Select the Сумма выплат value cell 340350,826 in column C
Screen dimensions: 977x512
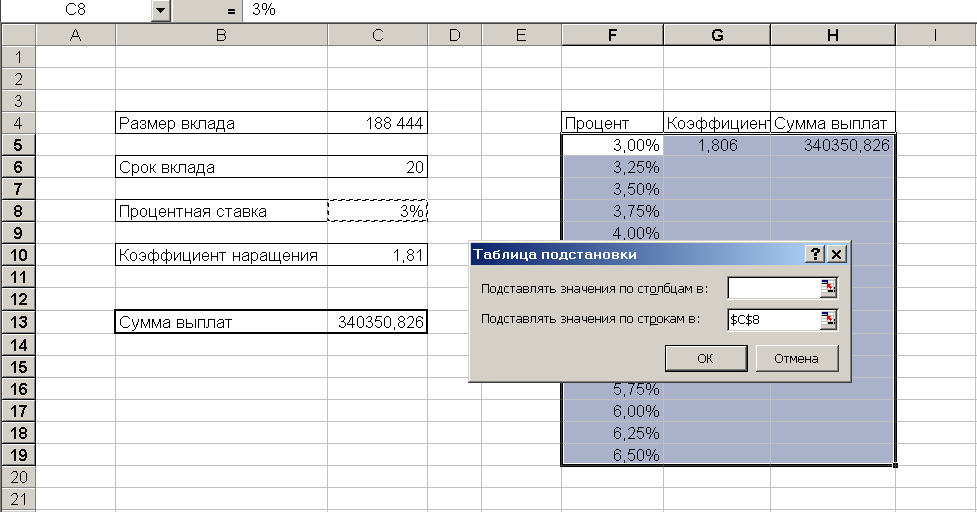377,322
